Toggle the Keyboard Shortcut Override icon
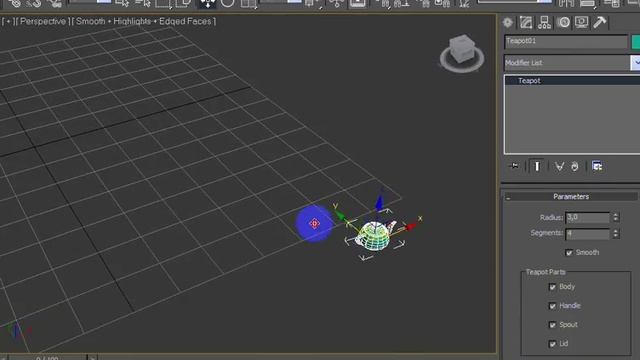The image size is (640, 360). pos(358,4)
